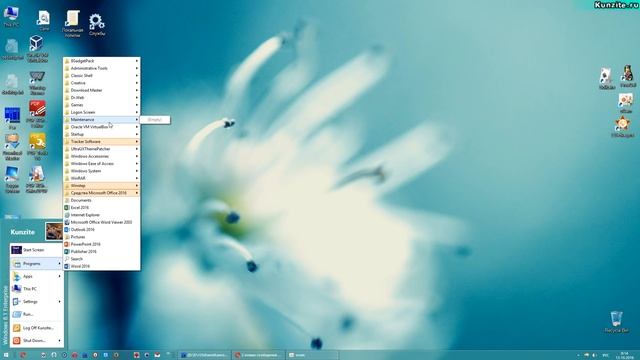Select Programs in the start menu
640x360 pixels.
37,264
